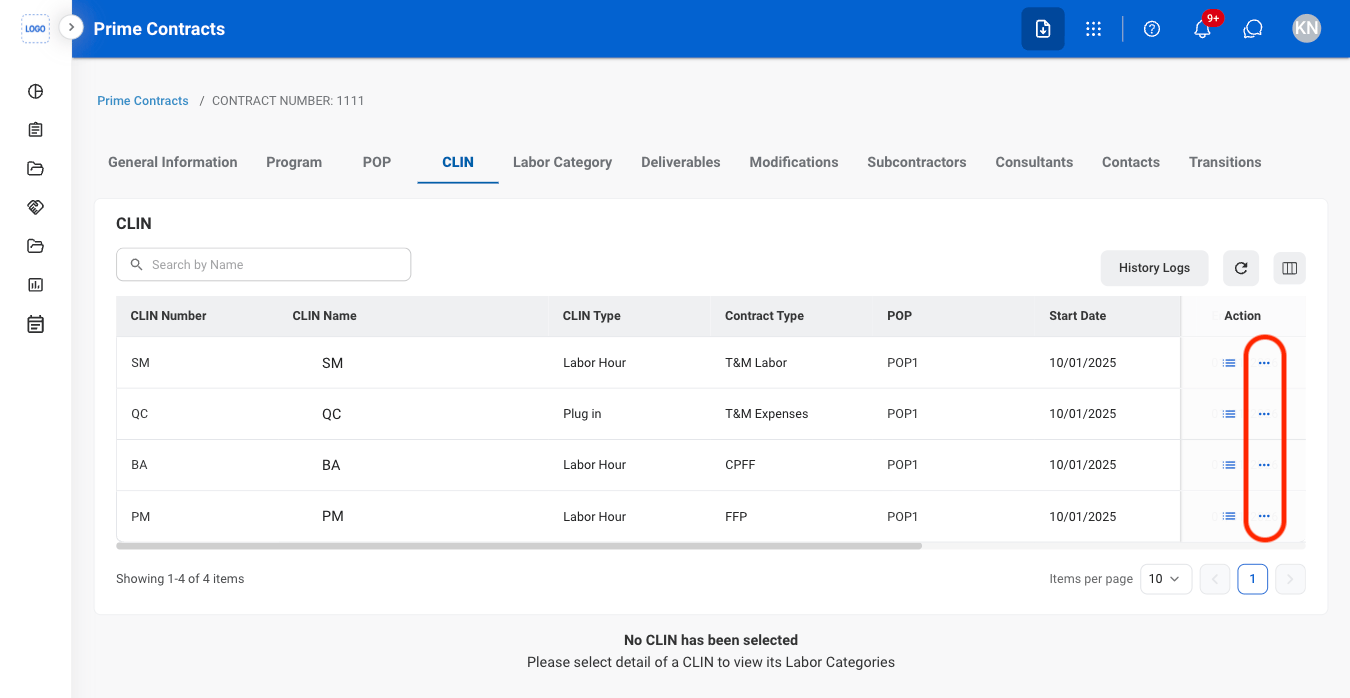This screenshot has height=698, width=1350.
Task: Click the pie chart dashboard icon in sidebar
Action: [x=35, y=91]
